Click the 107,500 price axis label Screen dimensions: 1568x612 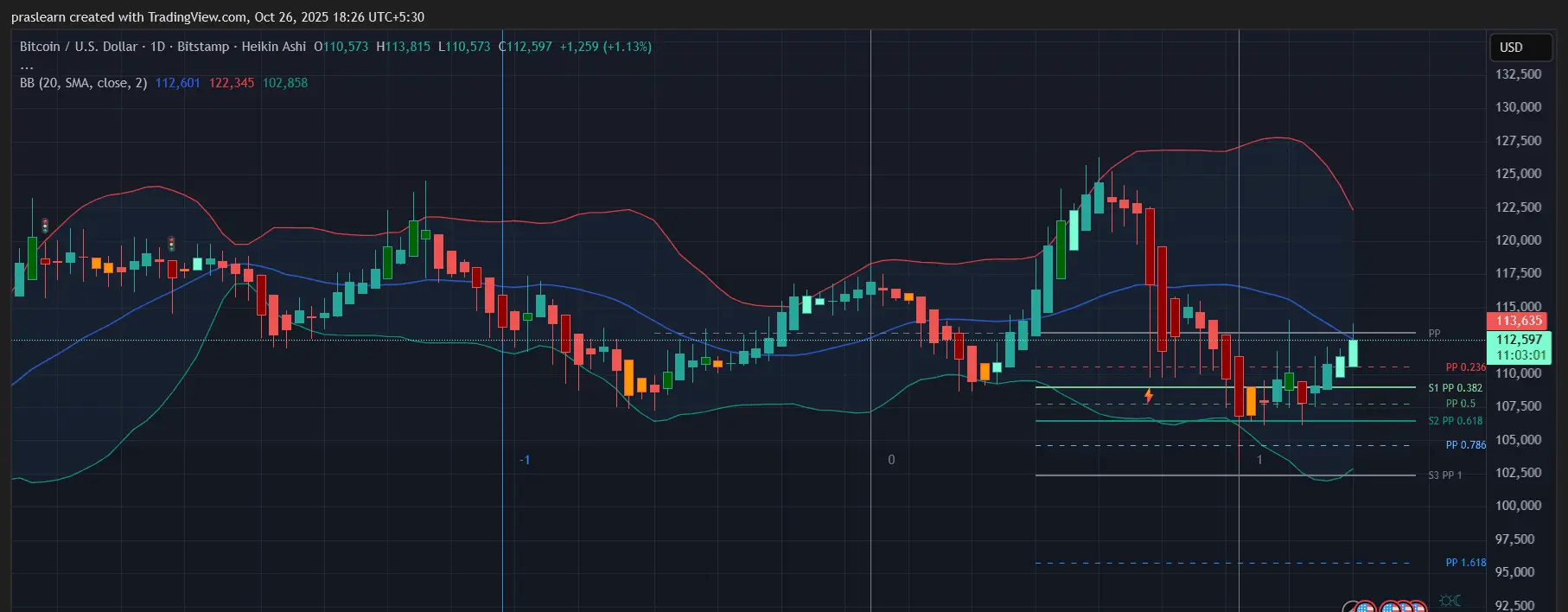(1519, 406)
